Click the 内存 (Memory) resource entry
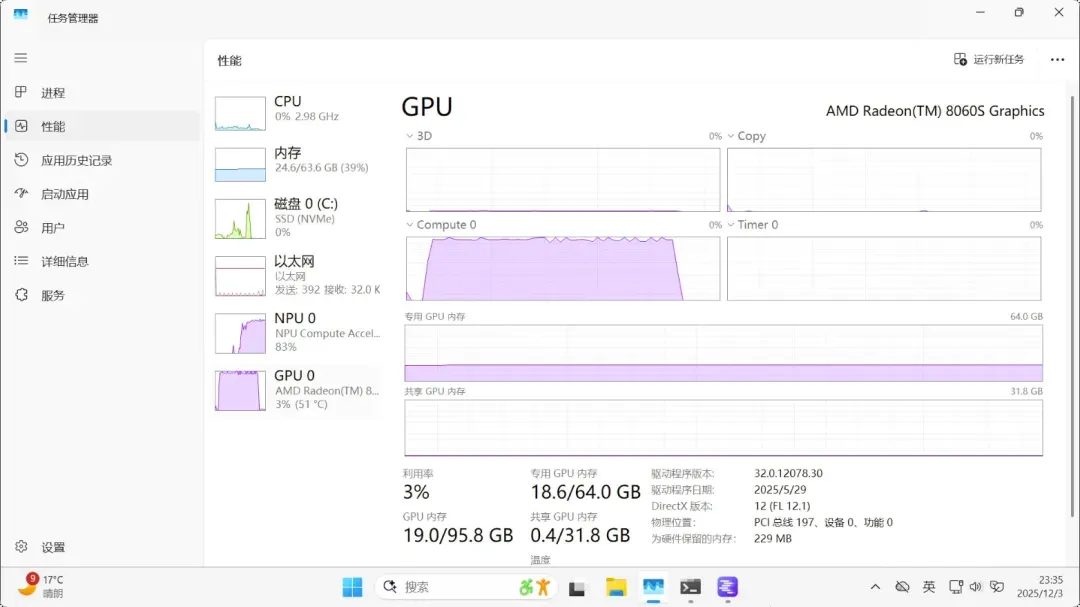Image resolution: width=1080 pixels, height=607 pixels. (297, 160)
